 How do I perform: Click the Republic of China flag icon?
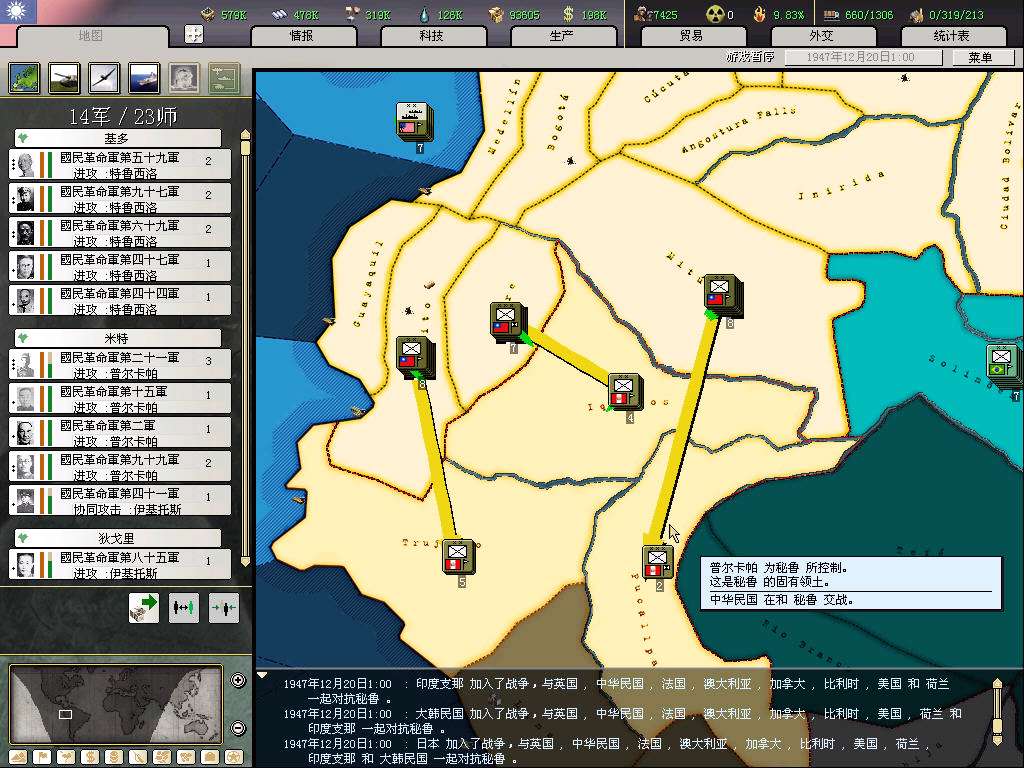(18, 12)
